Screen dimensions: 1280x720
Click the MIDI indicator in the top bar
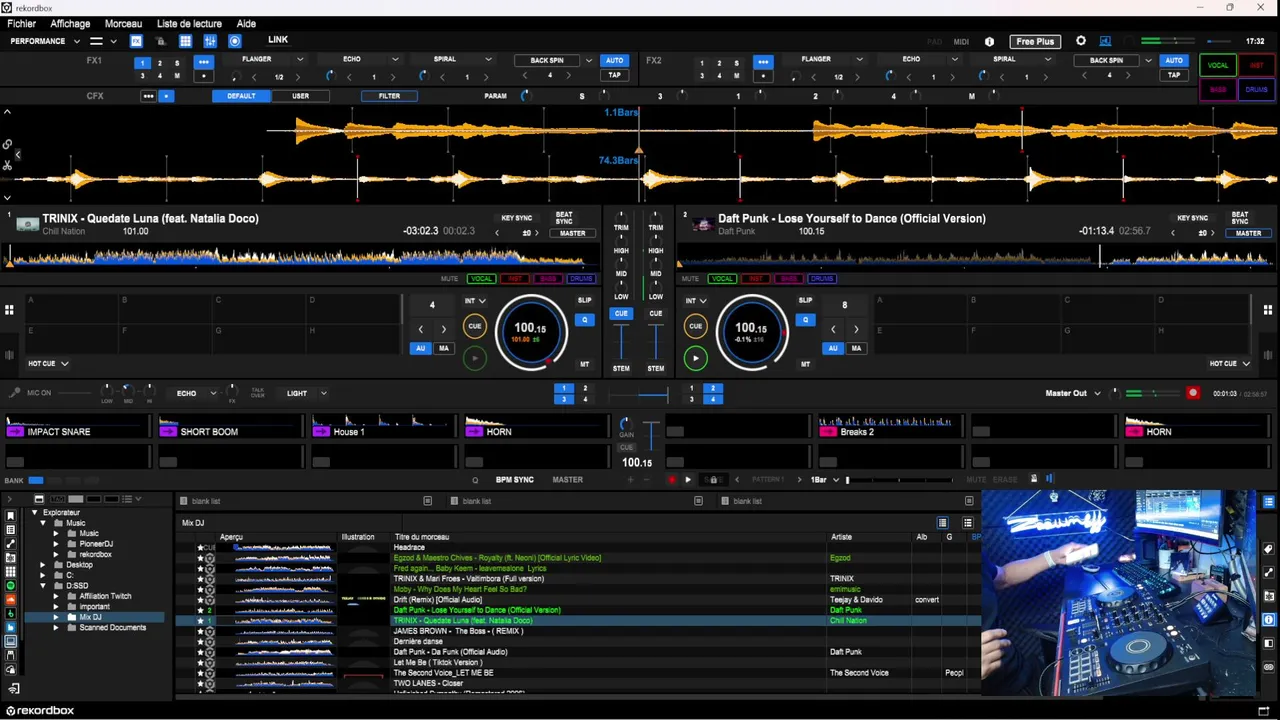961,42
